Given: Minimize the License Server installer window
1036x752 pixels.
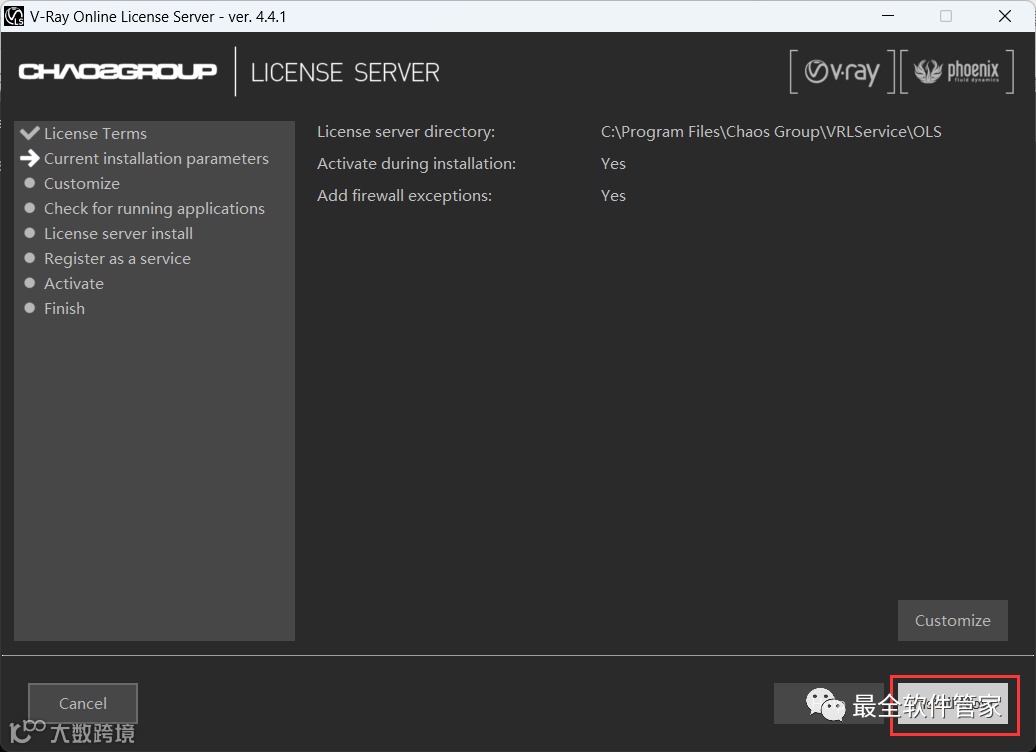Looking at the screenshot, I should [888, 16].
